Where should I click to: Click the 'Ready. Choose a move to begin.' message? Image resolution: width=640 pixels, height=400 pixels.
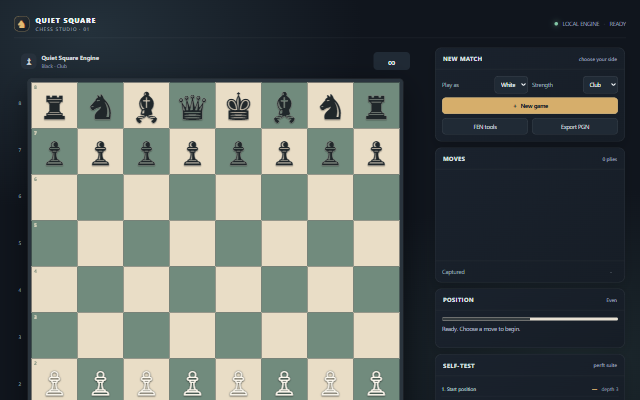(481, 329)
